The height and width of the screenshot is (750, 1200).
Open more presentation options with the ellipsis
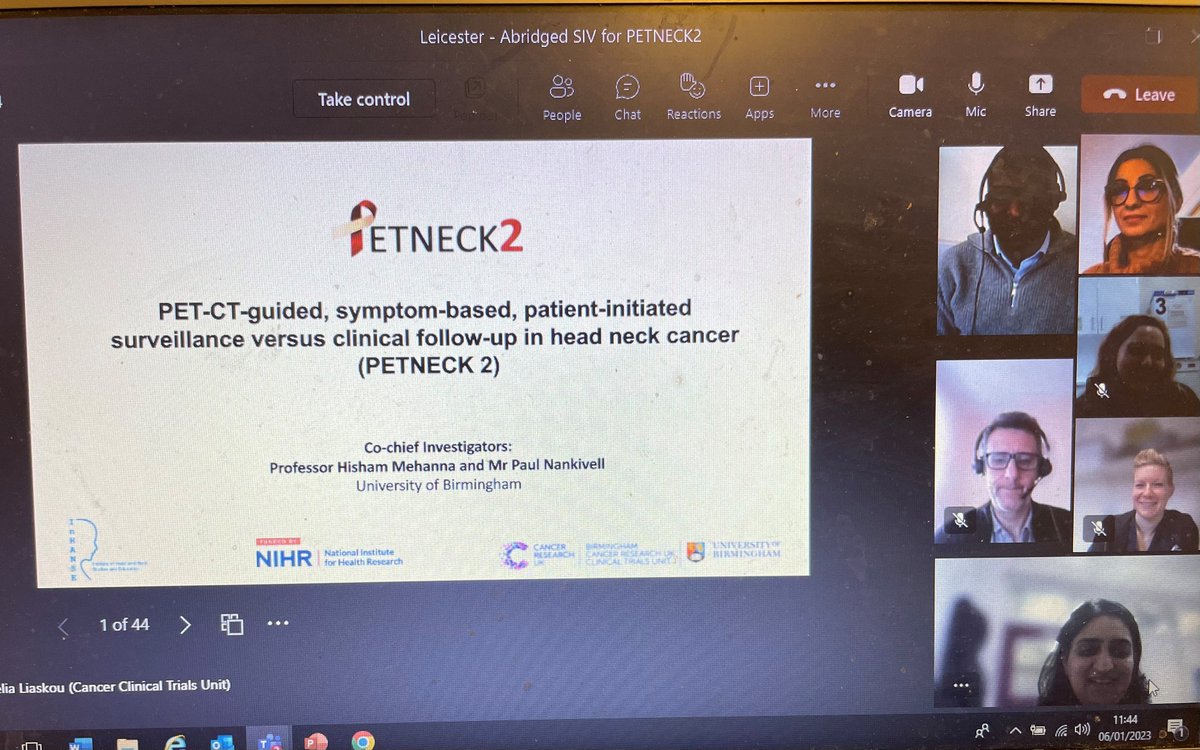pyautogui.click(x=278, y=623)
